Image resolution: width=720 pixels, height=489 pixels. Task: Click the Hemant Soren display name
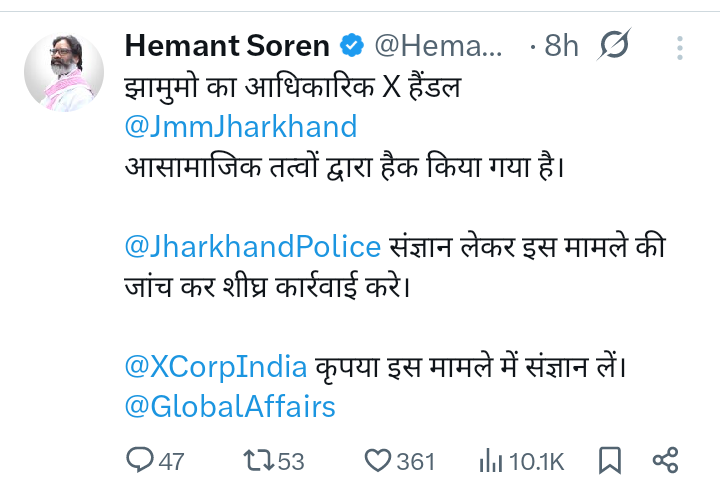tap(226, 46)
